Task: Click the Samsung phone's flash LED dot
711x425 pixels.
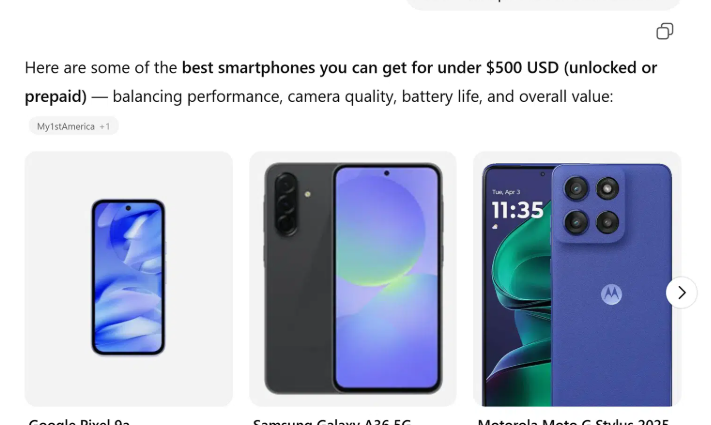Action: tap(307, 194)
